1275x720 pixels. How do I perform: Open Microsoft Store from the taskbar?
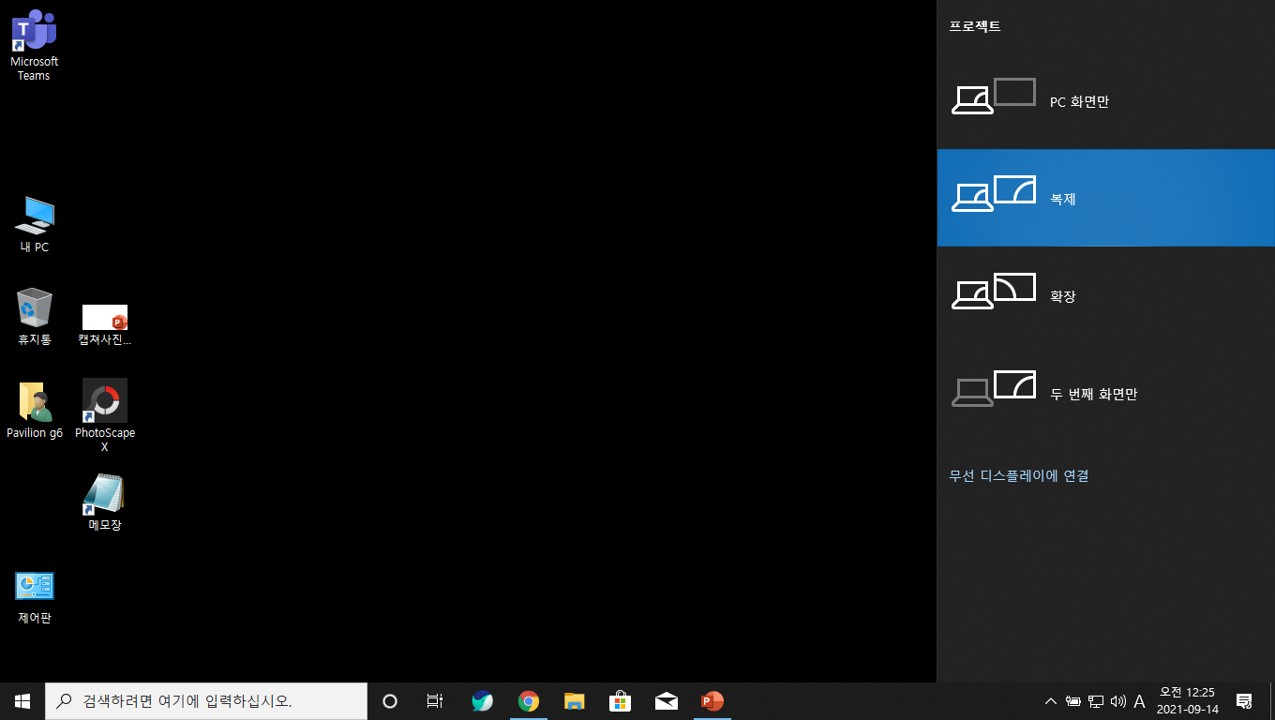[620, 701]
